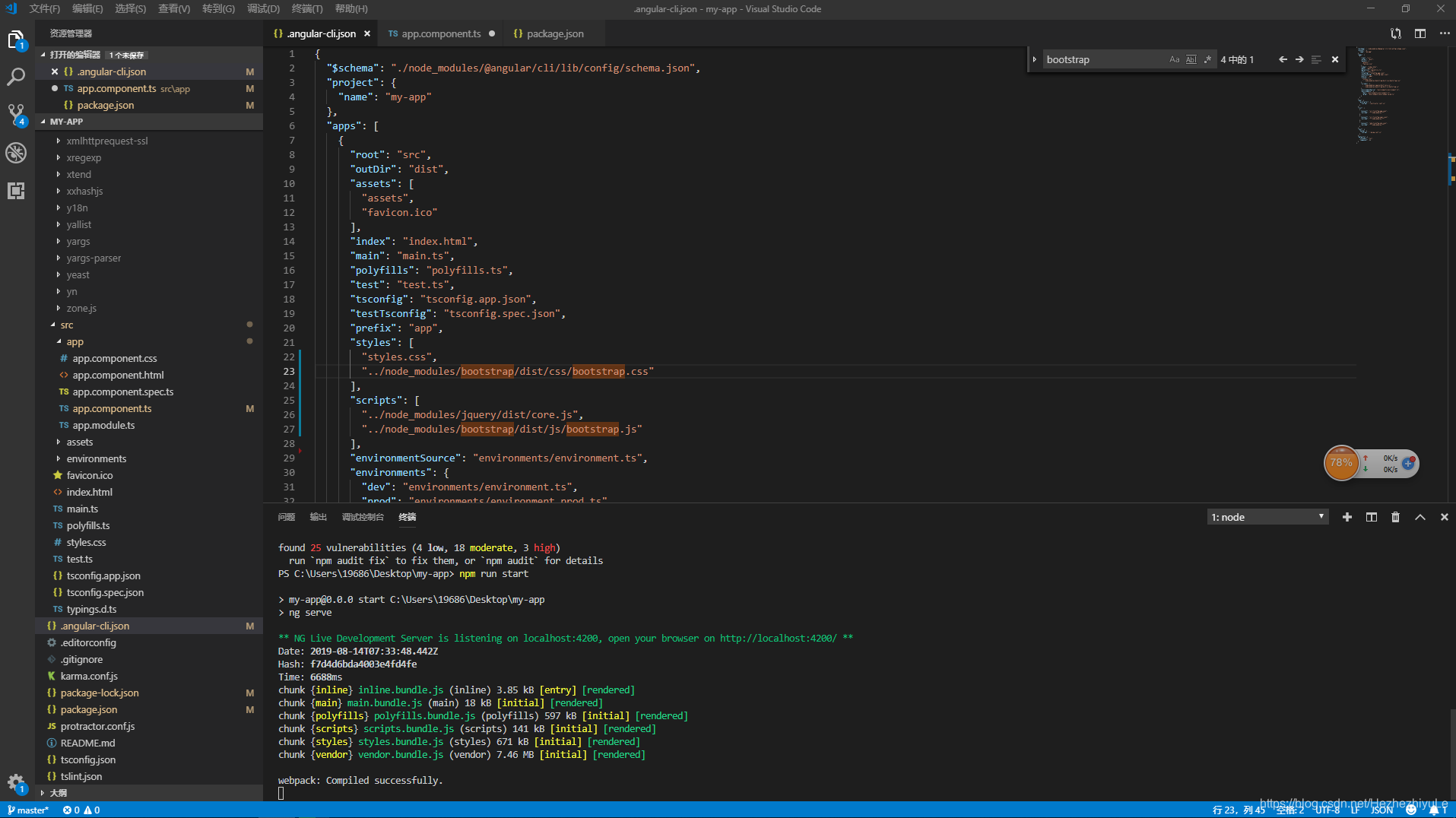Close the bottom terminal panel
The height and width of the screenshot is (818, 1456).
pyautogui.click(x=1445, y=517)
